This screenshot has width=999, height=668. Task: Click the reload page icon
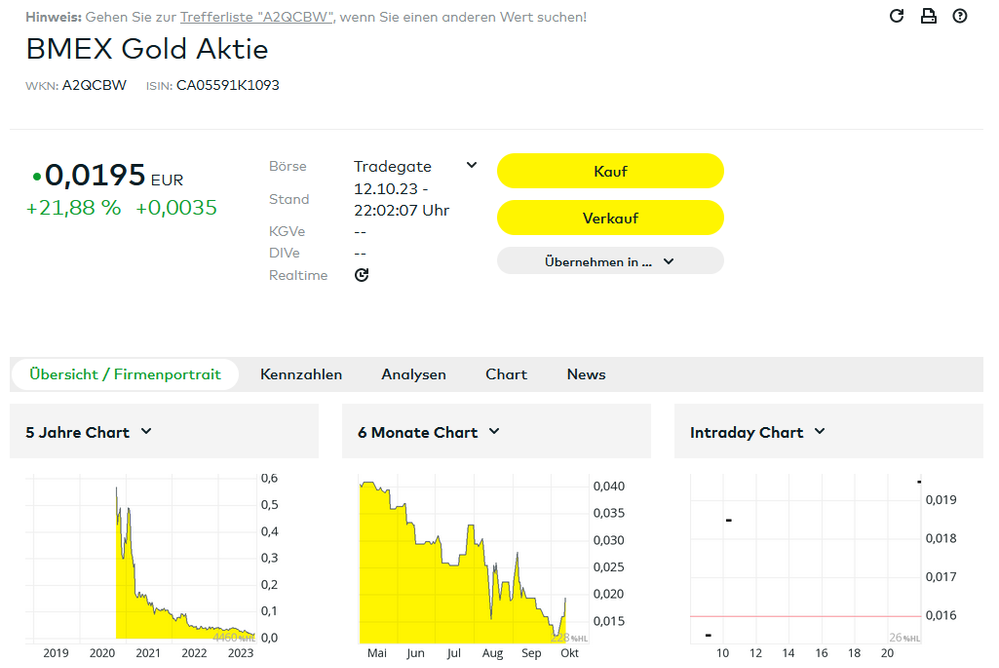tap(897, 16)
